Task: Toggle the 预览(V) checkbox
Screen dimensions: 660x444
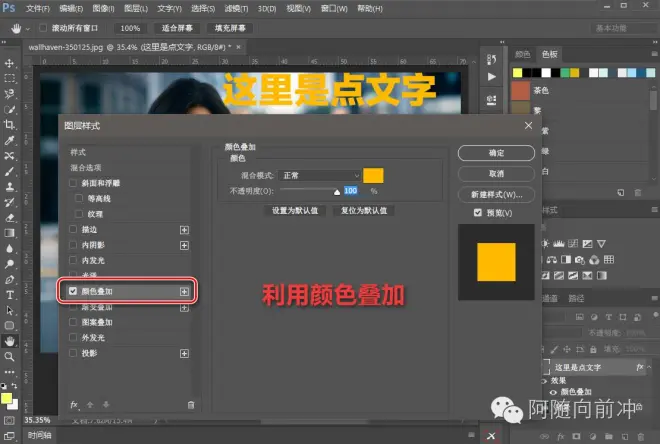Action: tap(477, 213)
